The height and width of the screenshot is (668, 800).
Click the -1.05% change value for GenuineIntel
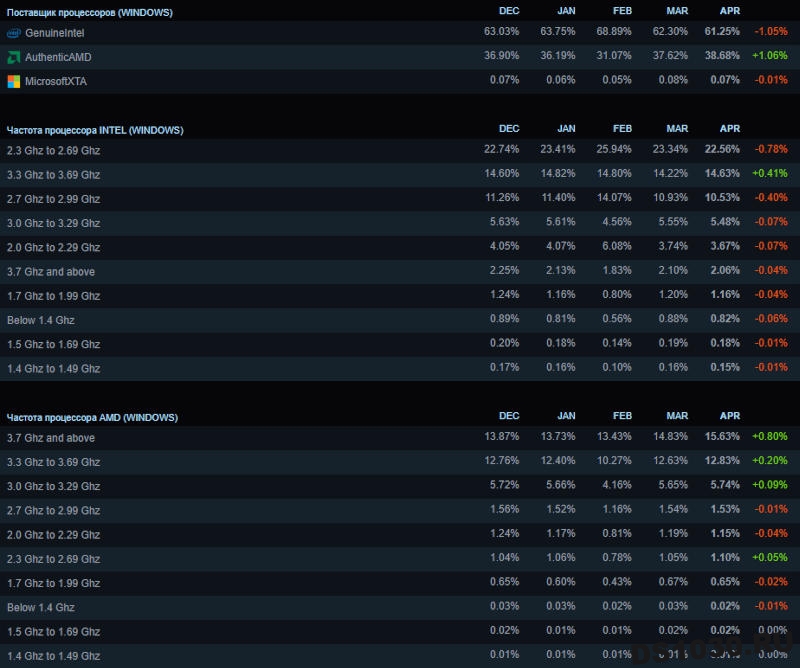pyautogui.click(x=771, y=31)
